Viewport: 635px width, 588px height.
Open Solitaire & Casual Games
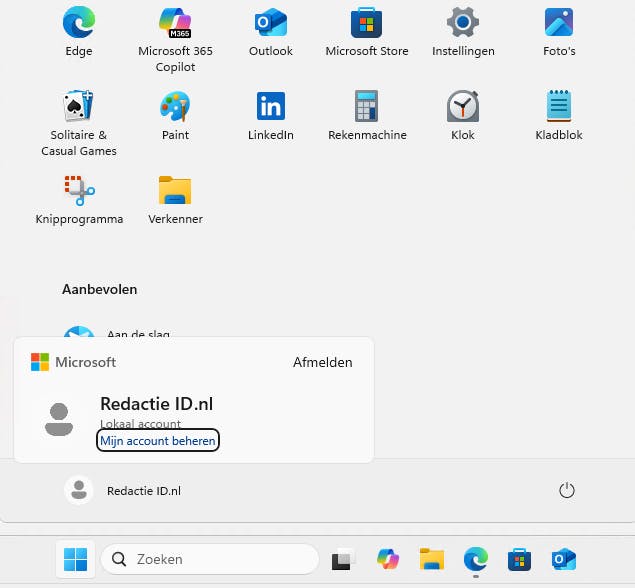[x=79, y=124]
